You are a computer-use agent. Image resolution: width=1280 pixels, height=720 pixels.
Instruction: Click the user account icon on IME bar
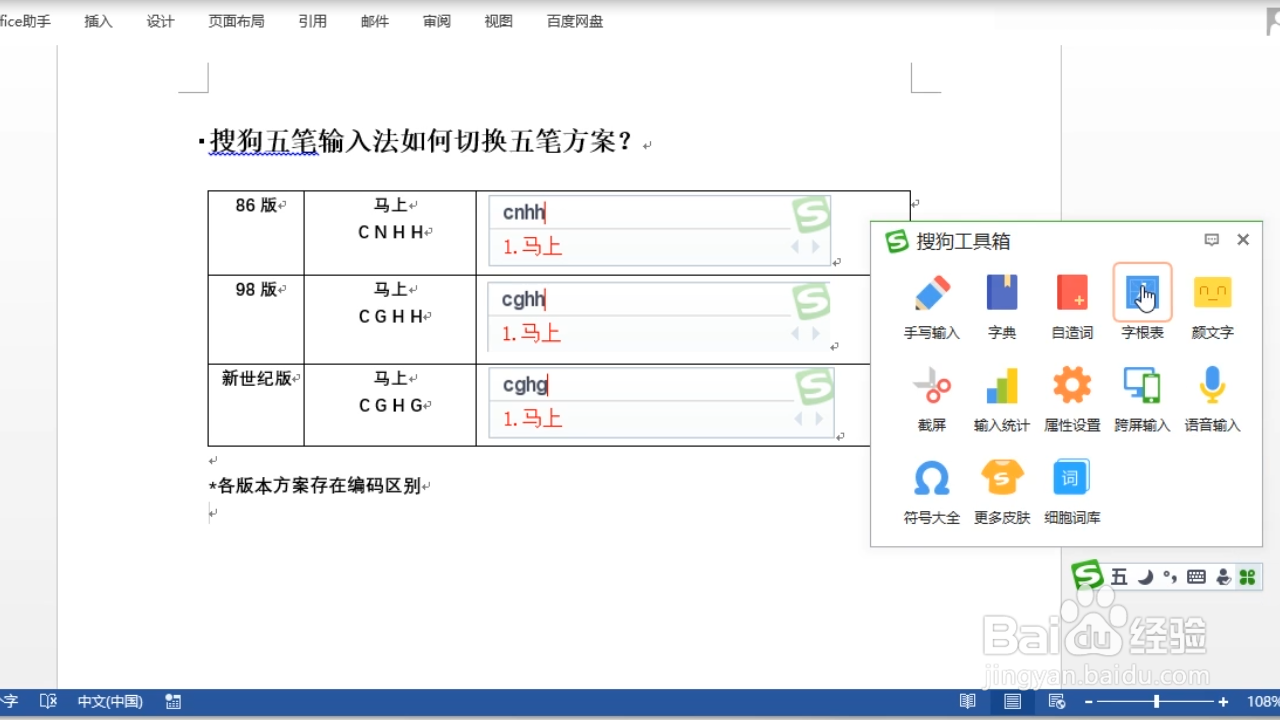[x=1223, y=577]
